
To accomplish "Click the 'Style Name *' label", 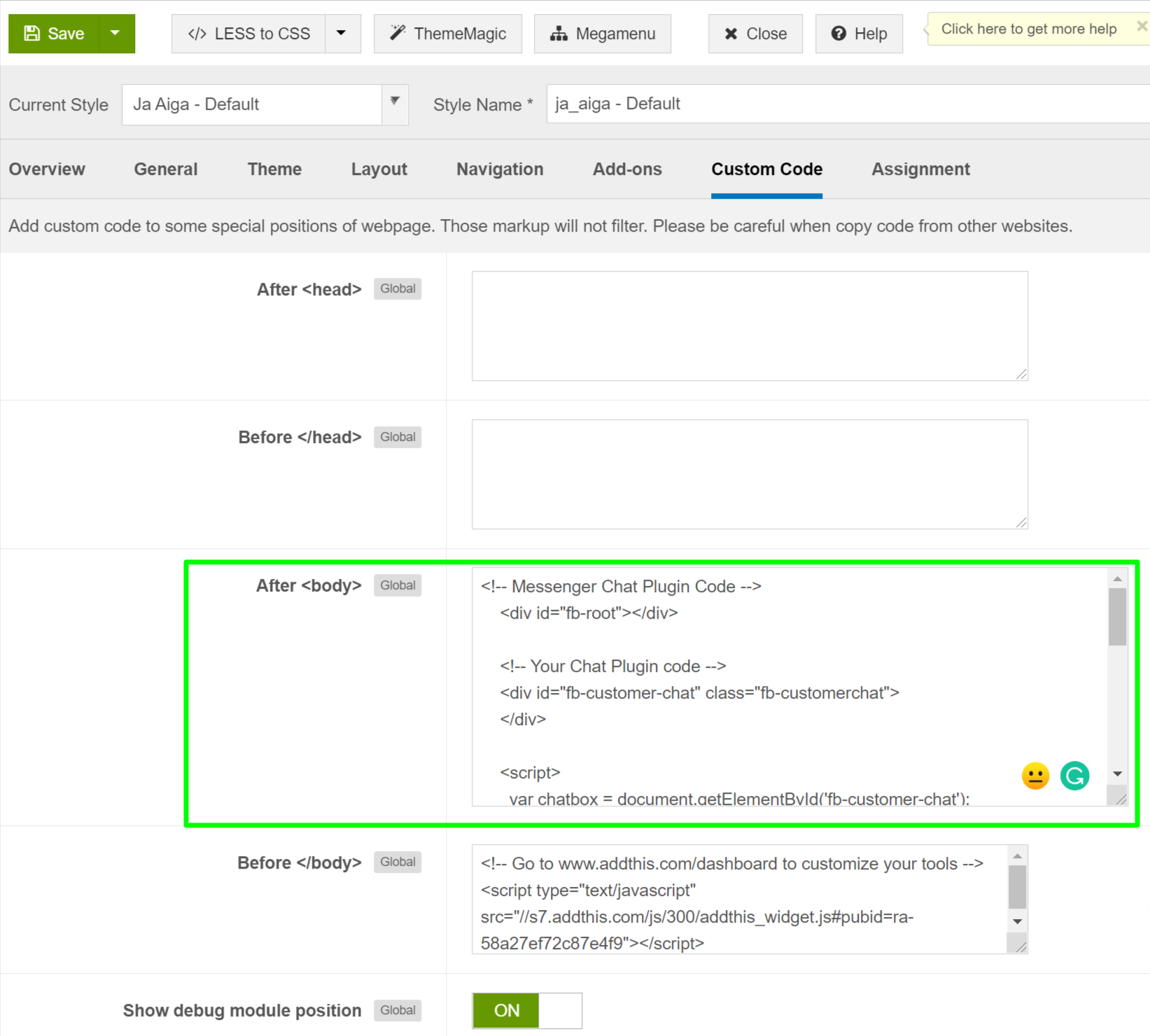I will tap(483, 105).
